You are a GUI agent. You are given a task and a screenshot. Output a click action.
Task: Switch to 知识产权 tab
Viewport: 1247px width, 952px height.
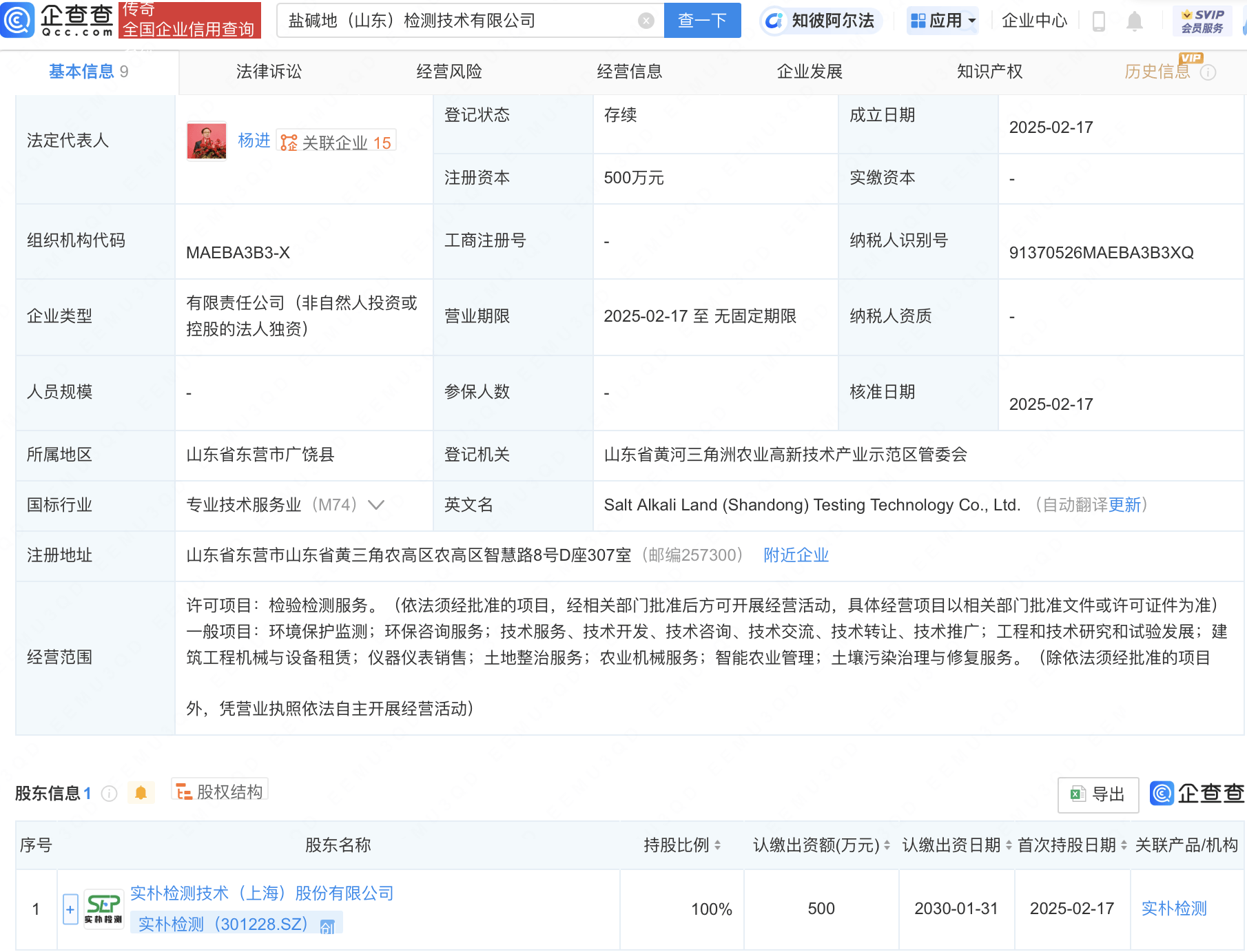tap(990, 72)
